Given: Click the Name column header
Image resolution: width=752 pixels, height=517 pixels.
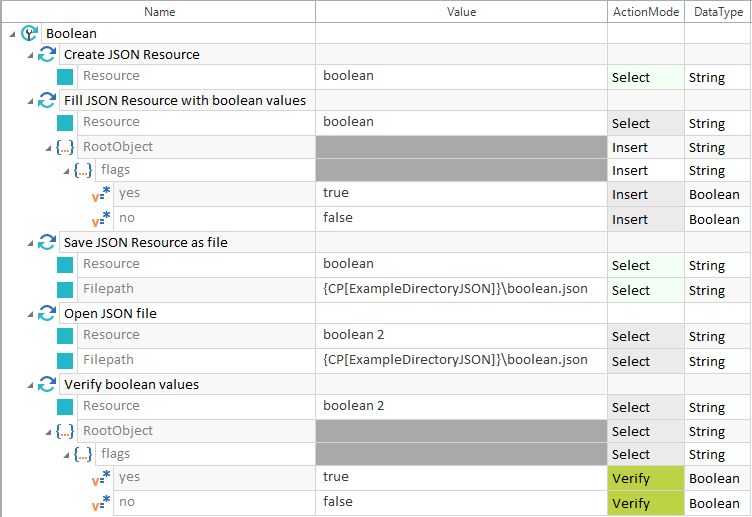Looking at the screenshot, I should point(159,12).
